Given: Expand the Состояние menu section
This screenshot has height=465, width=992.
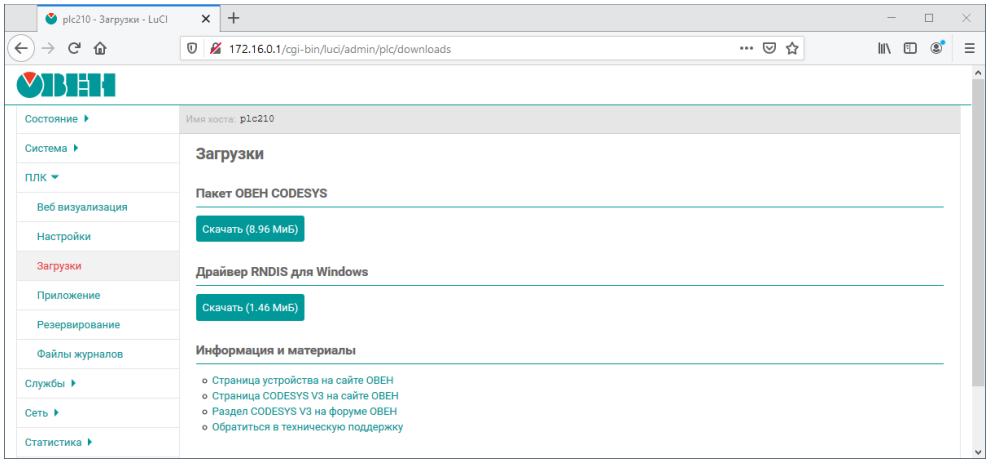Looking at the screenshot, I should pos(57,119).
